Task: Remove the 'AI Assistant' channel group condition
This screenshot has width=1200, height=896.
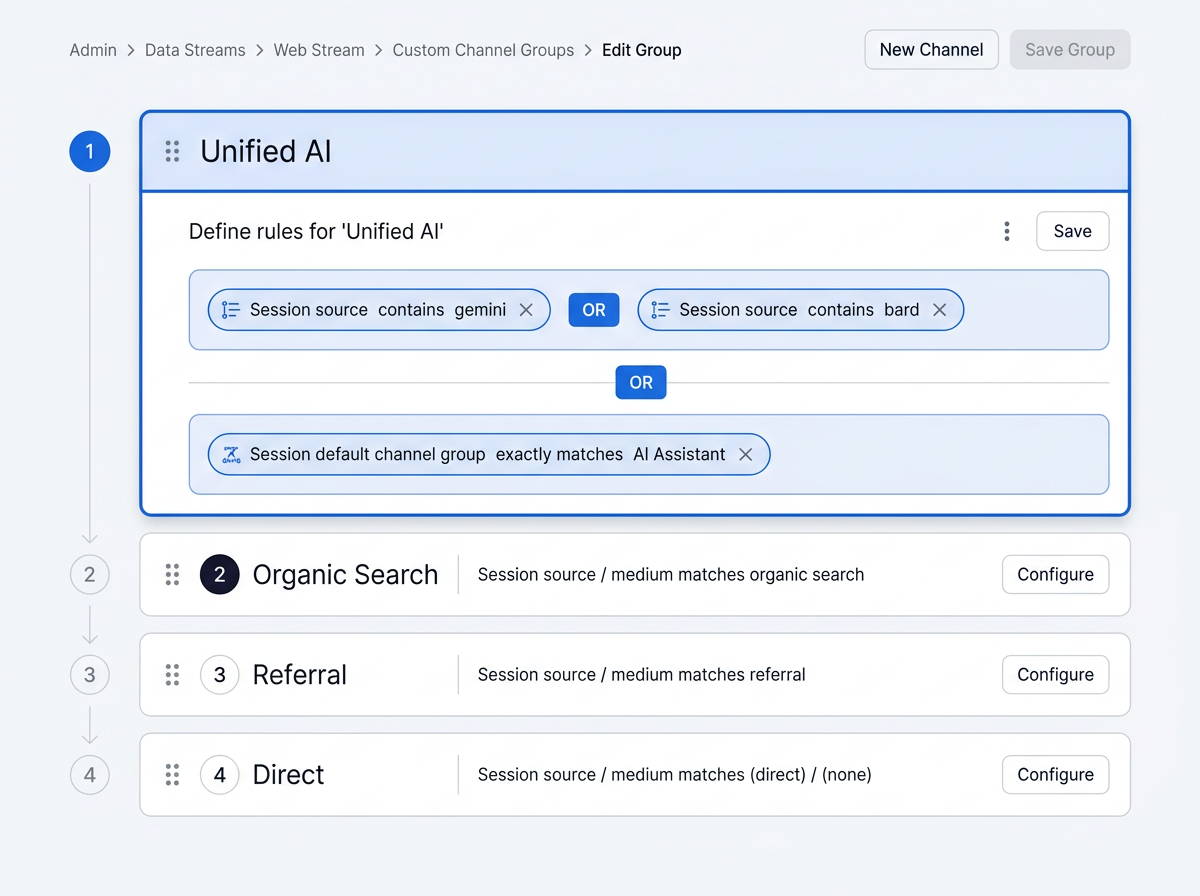Action: click(745, 454)
